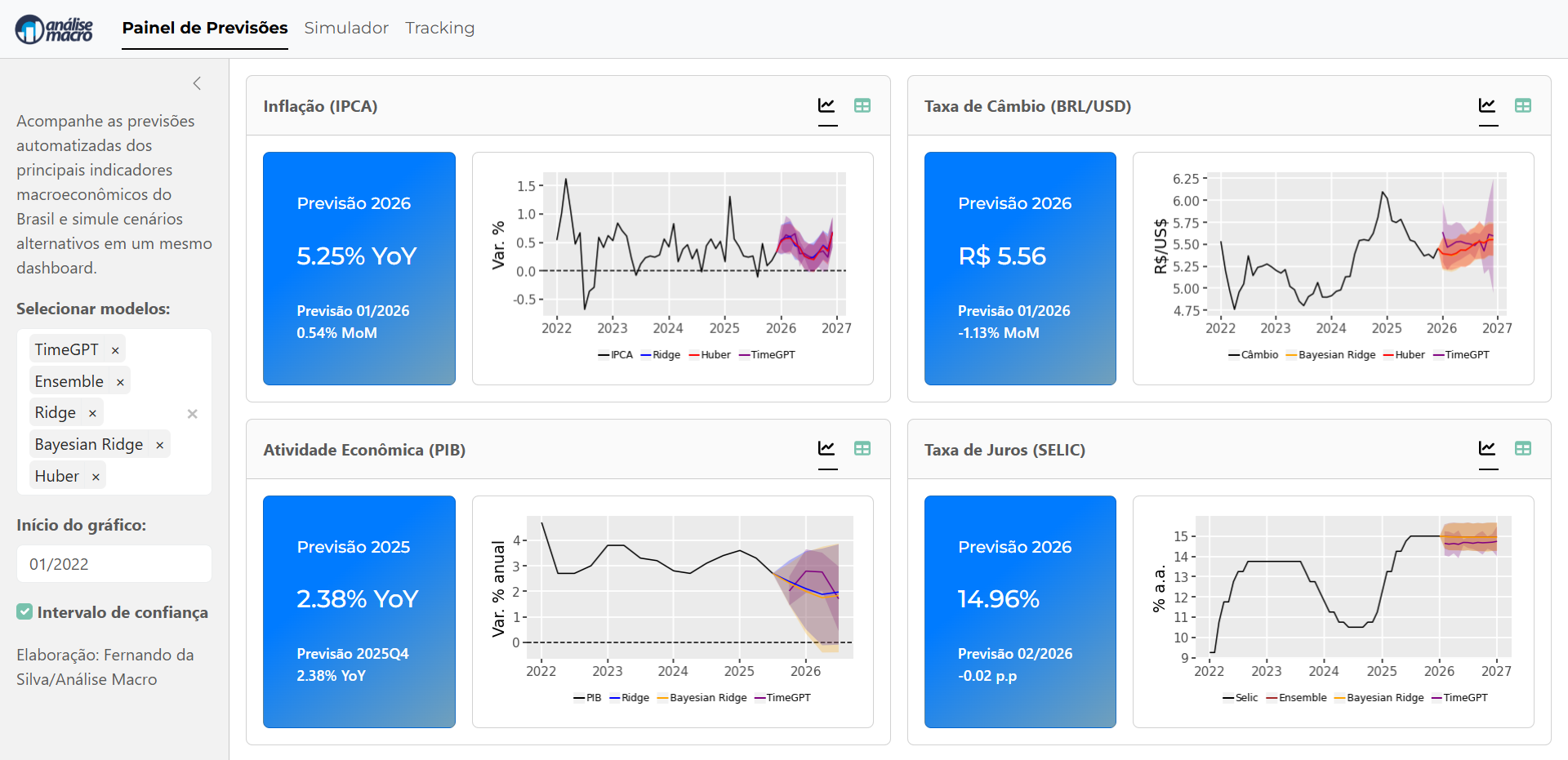1568x760 pixels.
Task: Open table view for Atividade Econômica (PIB)
Action: [x=862, y=449]
